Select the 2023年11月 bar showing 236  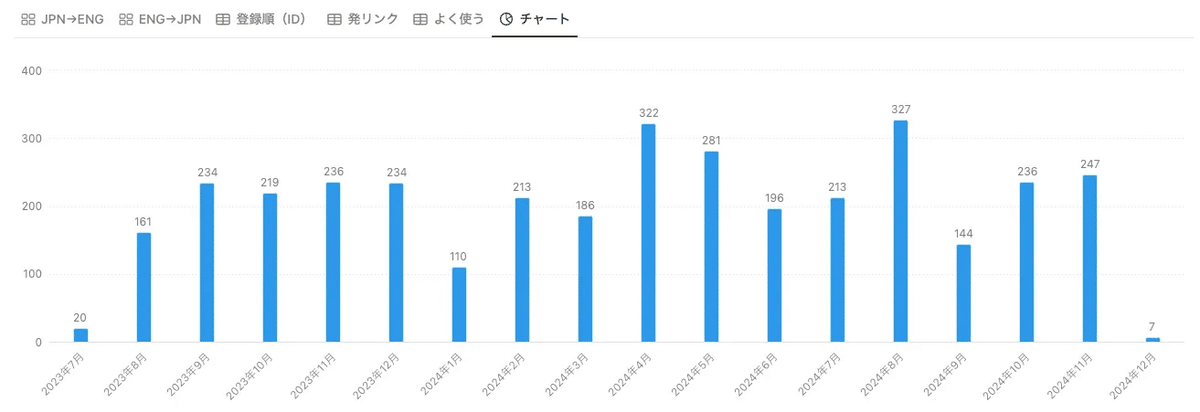coord(333,262)
